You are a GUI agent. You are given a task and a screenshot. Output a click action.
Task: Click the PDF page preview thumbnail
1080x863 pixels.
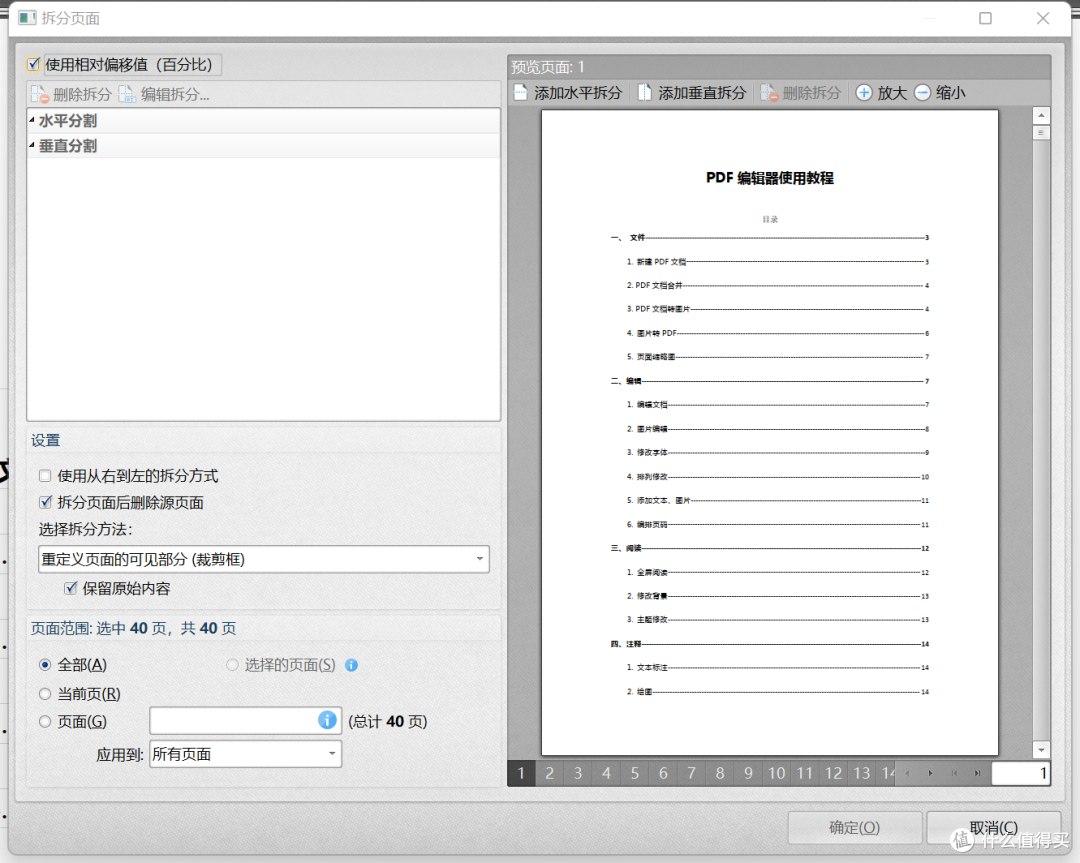[x=769, y=433]
